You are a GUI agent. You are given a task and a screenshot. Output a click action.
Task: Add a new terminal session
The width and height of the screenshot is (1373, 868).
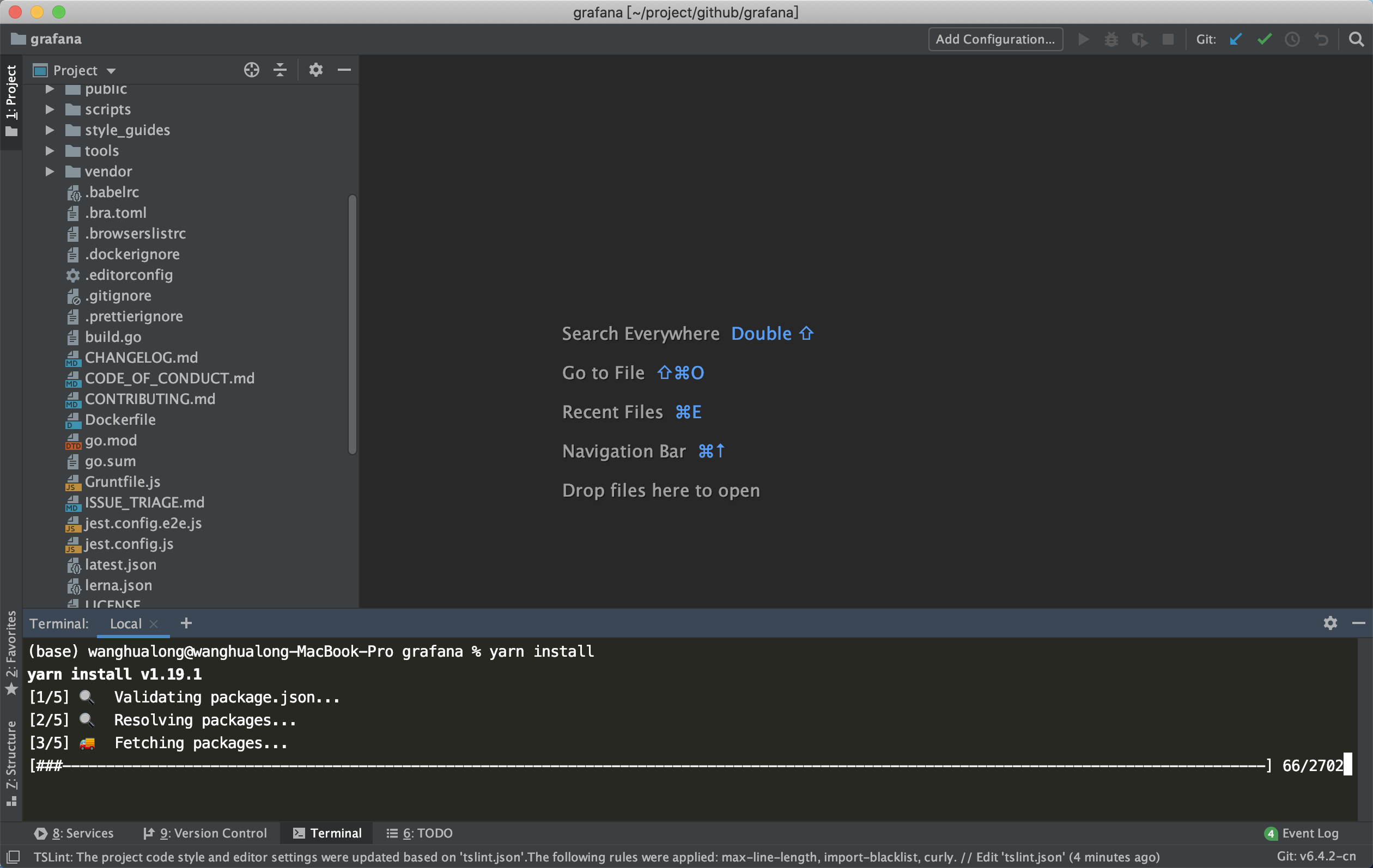tap(186, 623)
